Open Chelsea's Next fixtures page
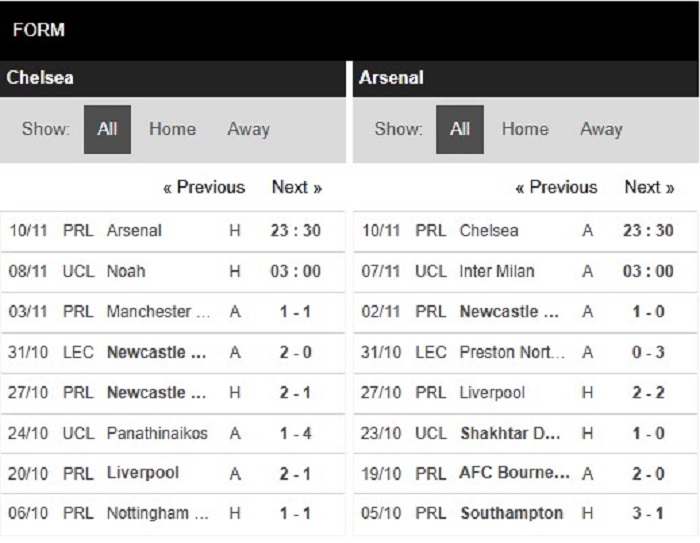The image size is (700, 543). [x=297, y=187]
